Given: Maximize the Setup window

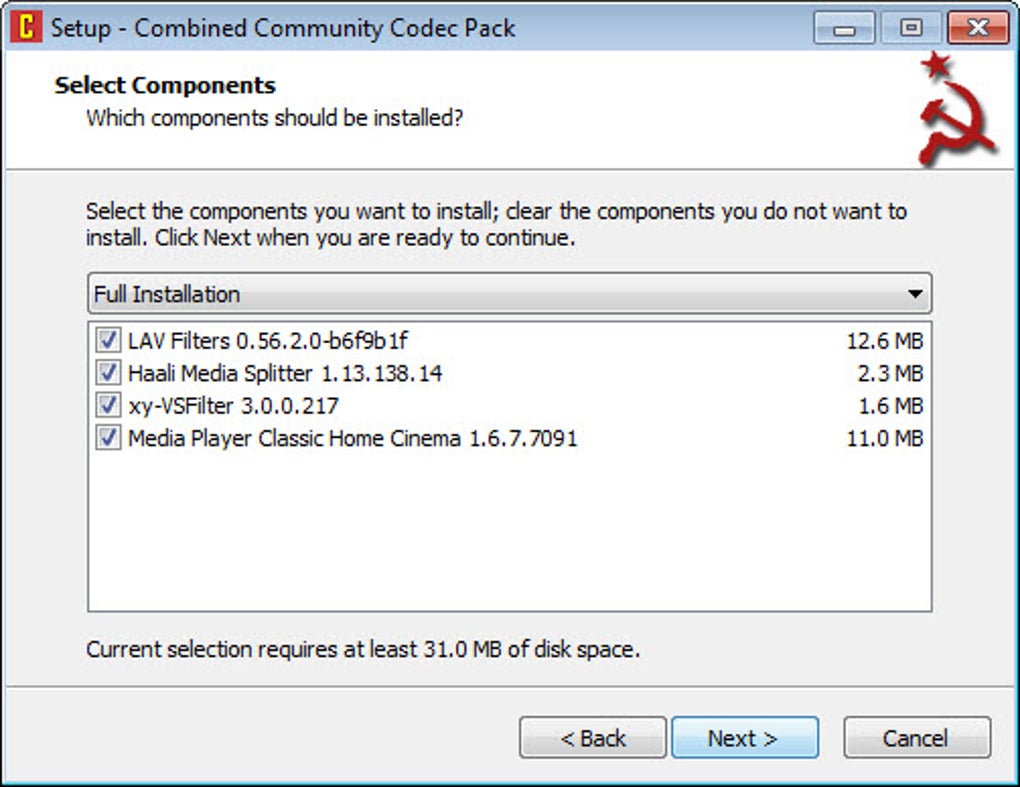Looking at the screenshot, I should click(x=911, y=28).
